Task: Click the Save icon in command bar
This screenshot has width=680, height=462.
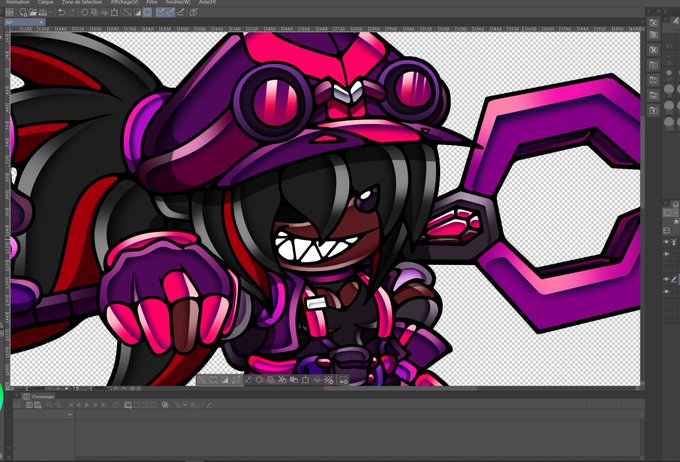Action: (42, 12)
